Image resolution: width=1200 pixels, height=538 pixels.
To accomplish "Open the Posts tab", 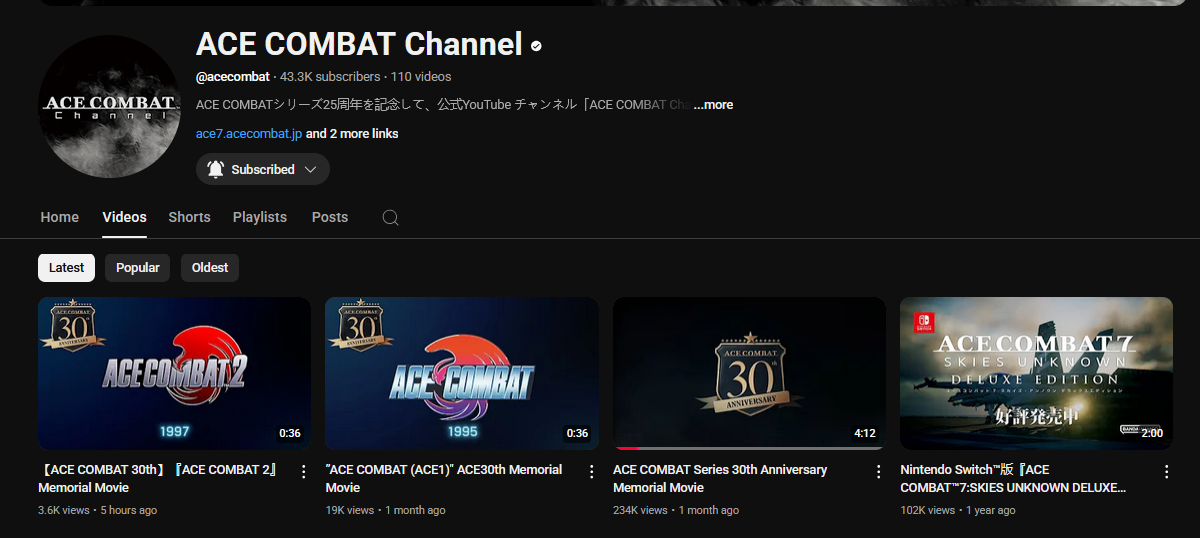I will pos(330,217).
